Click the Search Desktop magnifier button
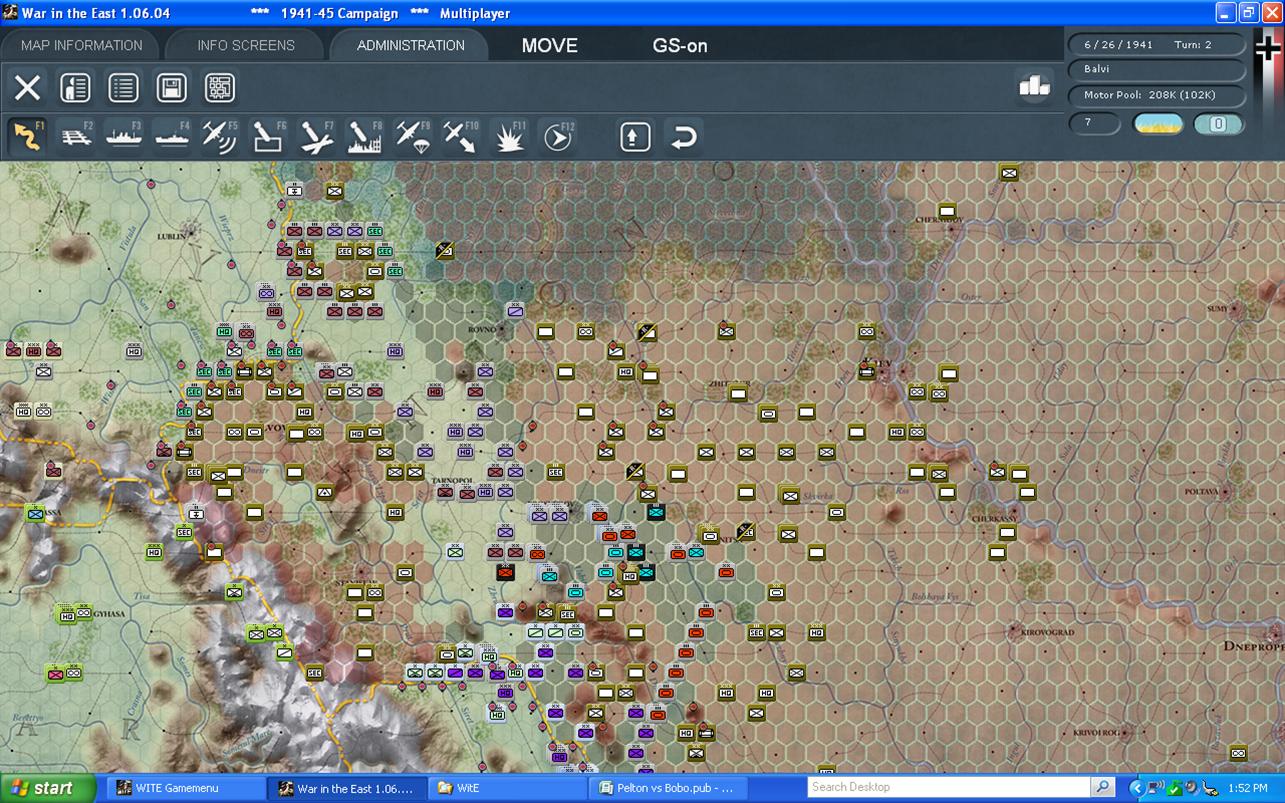The height and width of the screenshot is (803, 1285). pos(1102,787)
